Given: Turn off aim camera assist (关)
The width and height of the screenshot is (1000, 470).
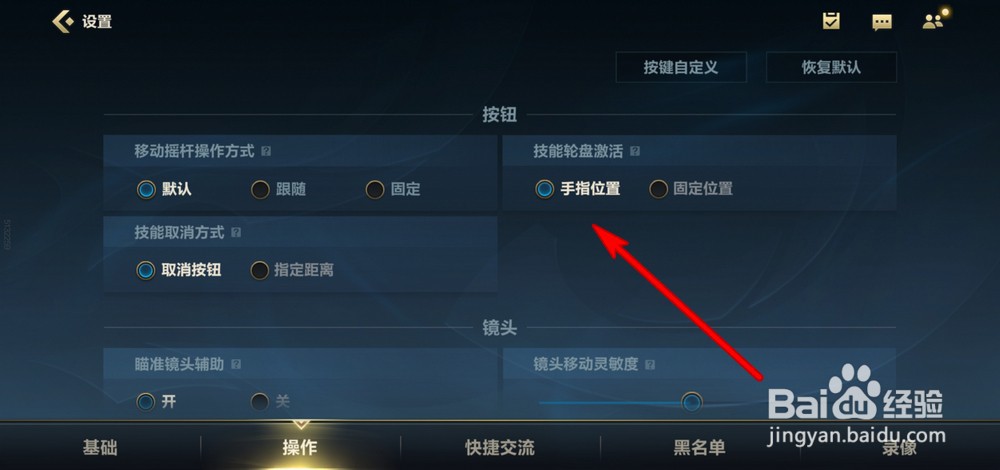Looking at the screenshot, I should click(270, 402).
